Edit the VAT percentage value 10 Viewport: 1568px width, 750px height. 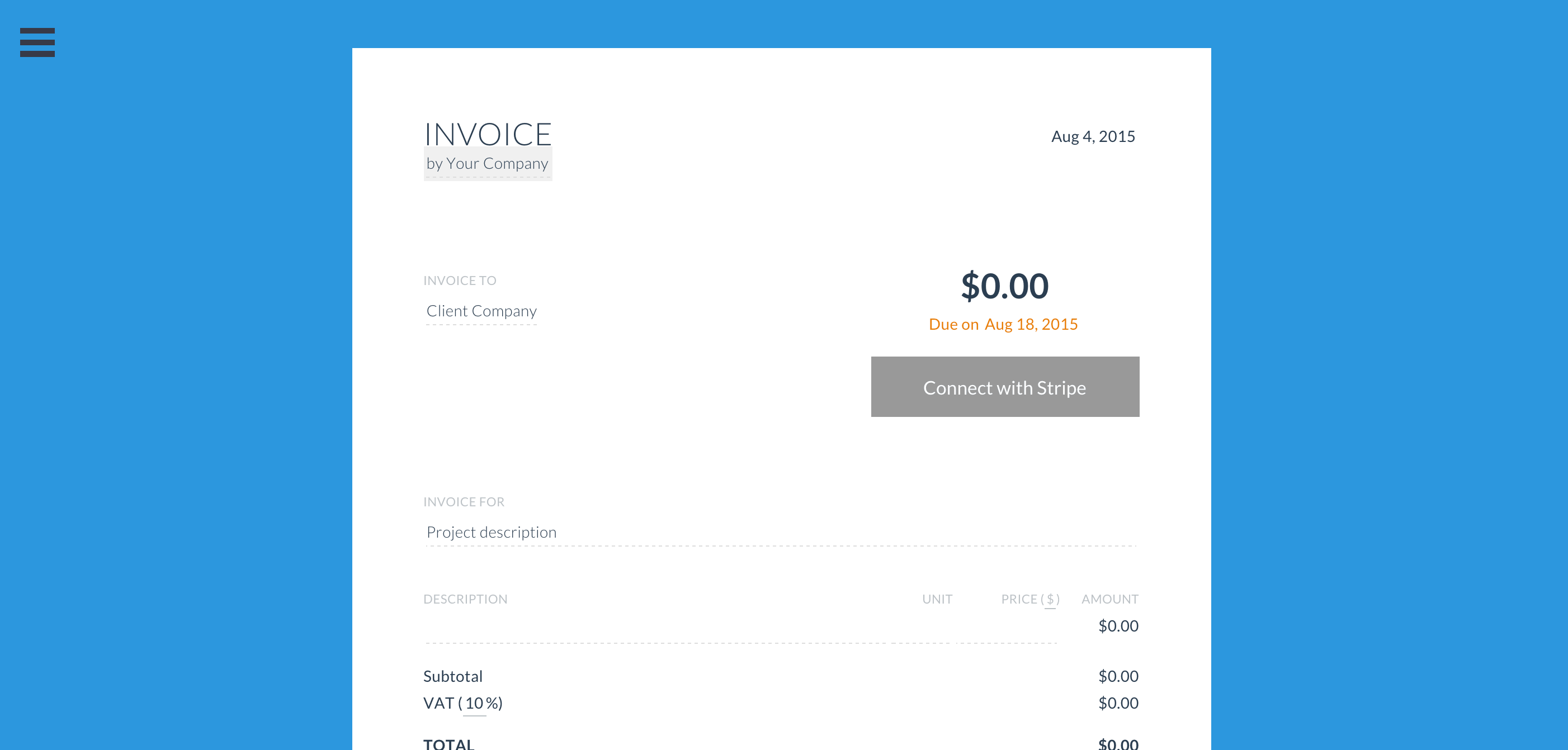474,703
